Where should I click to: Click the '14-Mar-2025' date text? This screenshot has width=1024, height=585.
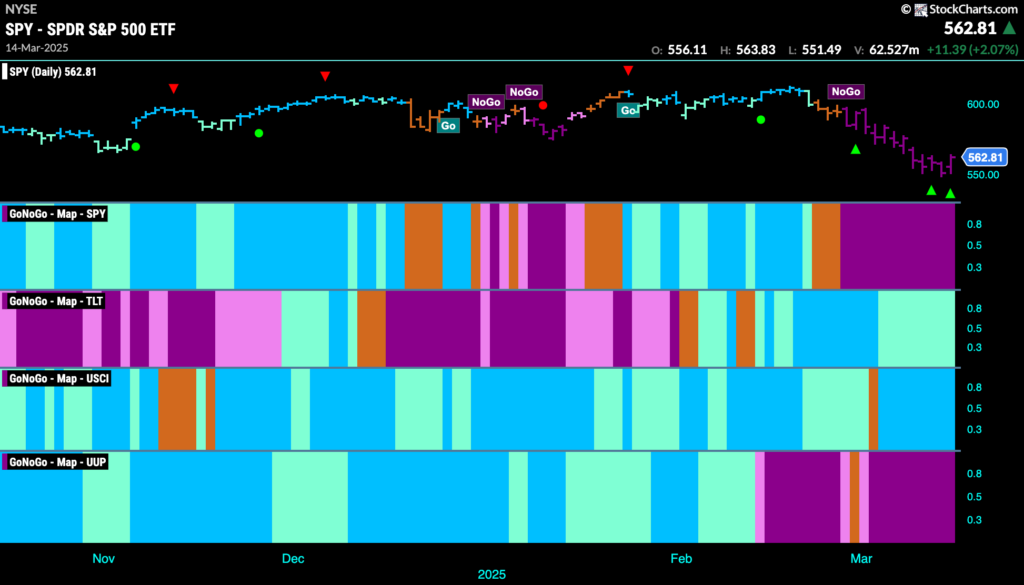tap(37, 48)
